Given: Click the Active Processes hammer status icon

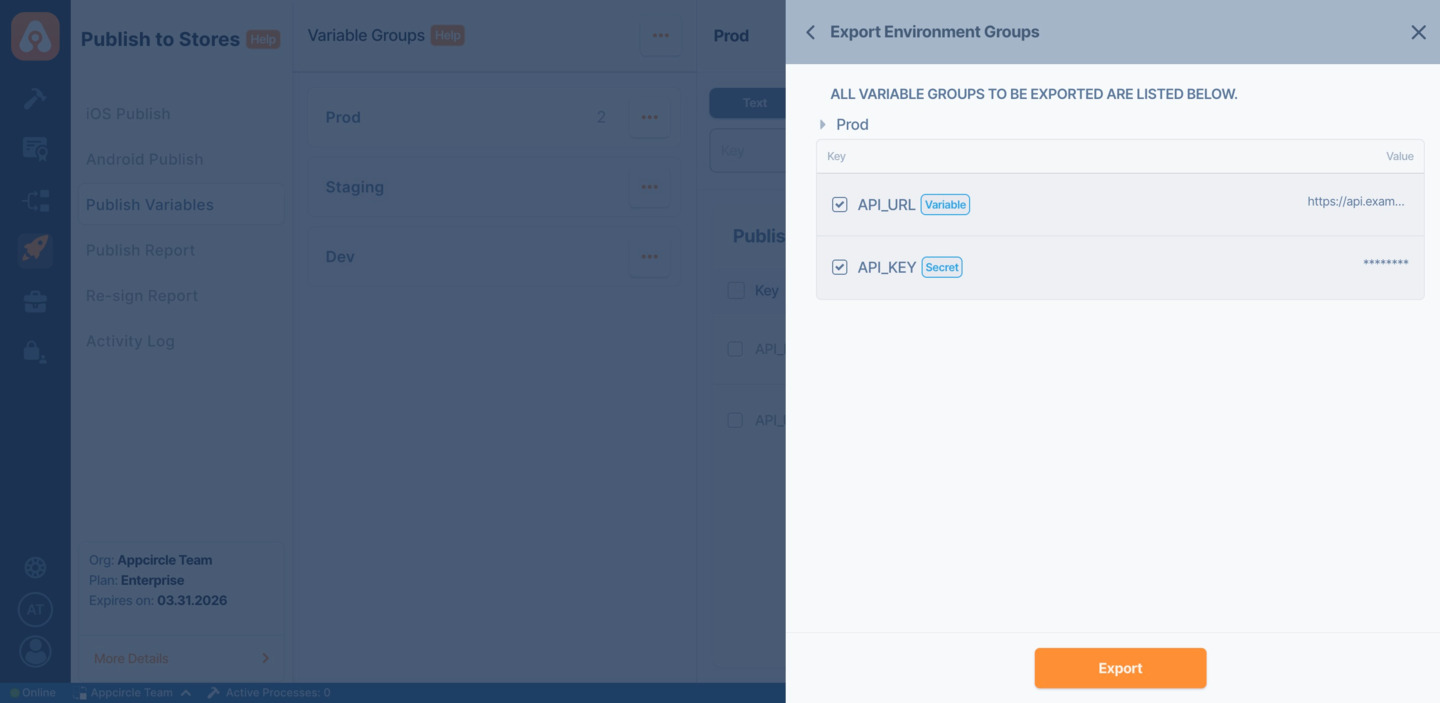Looking at the screenshot, I should [212, 691].
